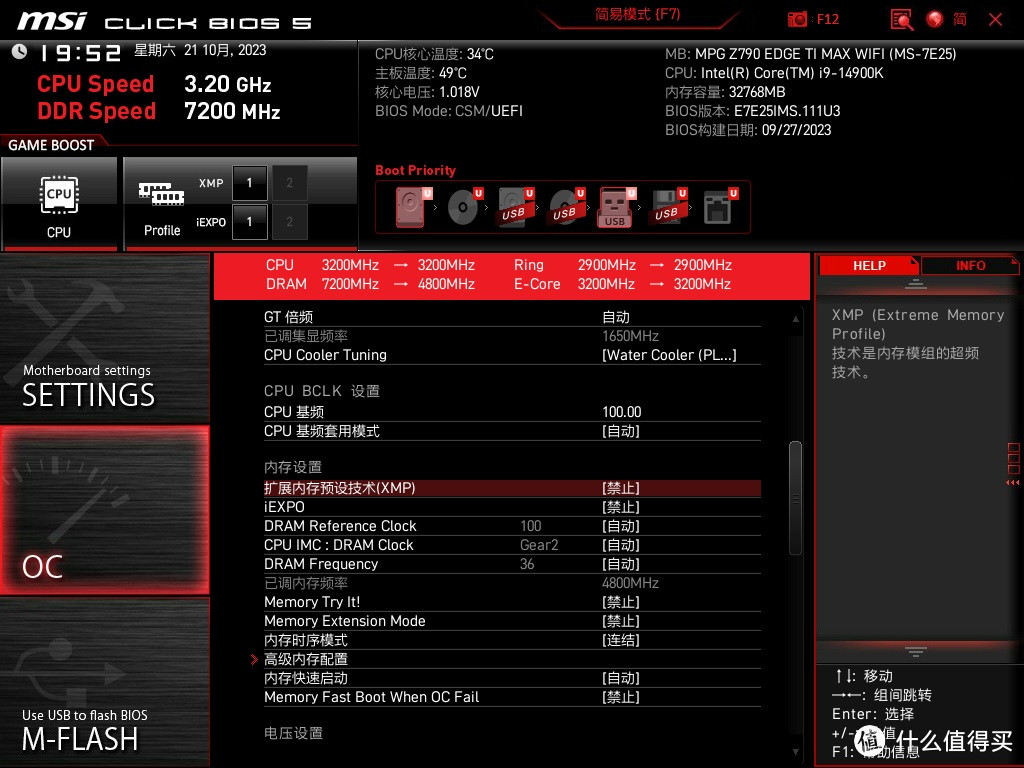Click the red side-panel collapse arrows
This screenshot has height=768, width=1024.
click(x=1013, y=483)
